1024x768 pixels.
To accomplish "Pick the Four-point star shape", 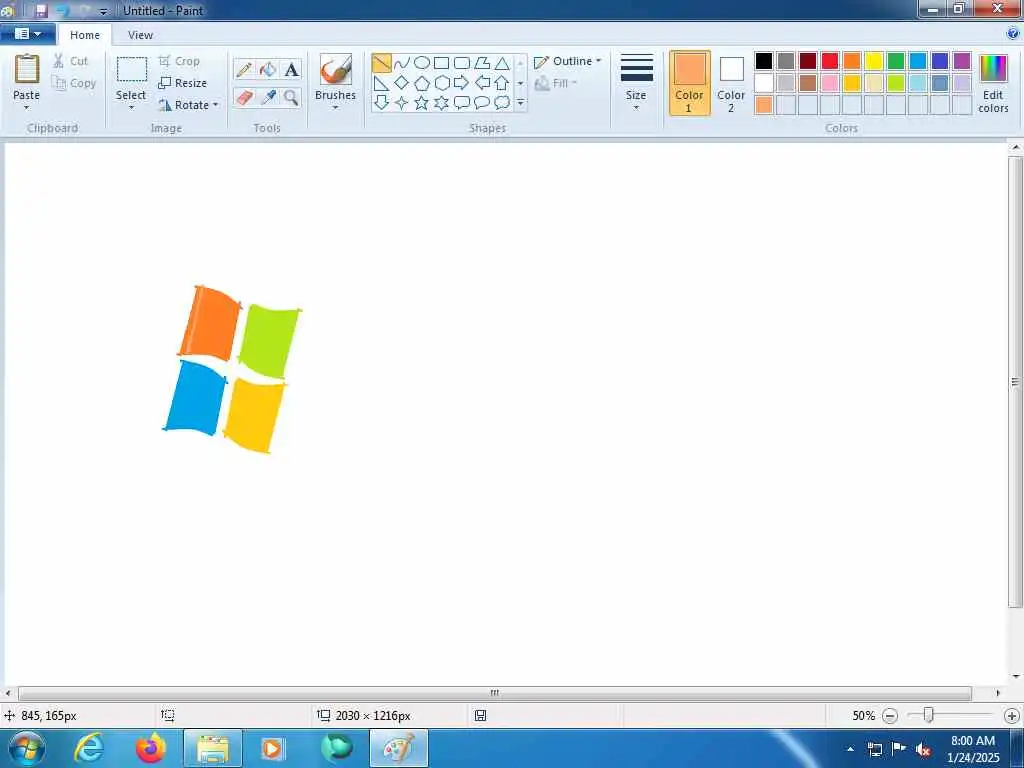I will (402, 103).
